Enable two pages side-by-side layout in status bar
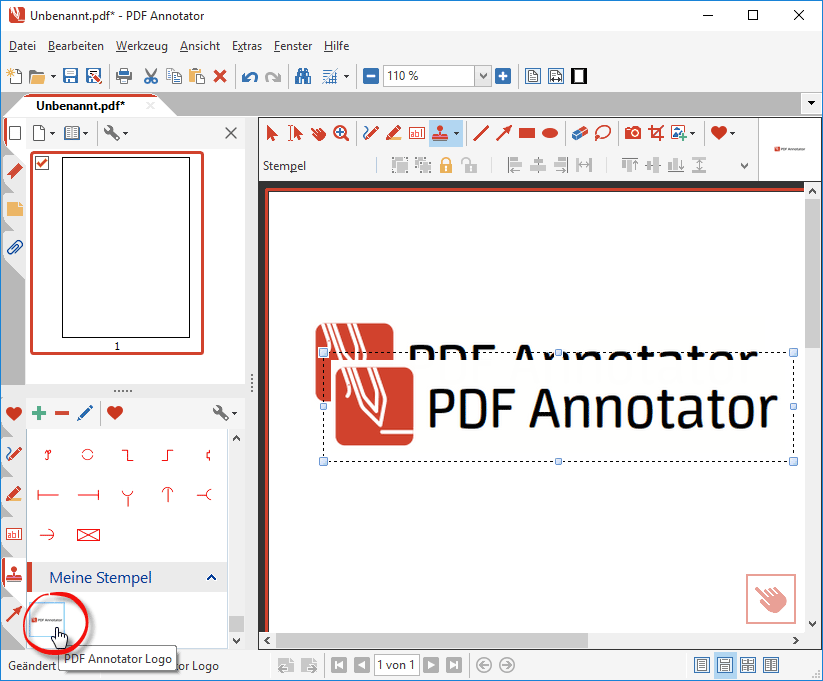Screen dimensions: 823x681 click(771, 665)
